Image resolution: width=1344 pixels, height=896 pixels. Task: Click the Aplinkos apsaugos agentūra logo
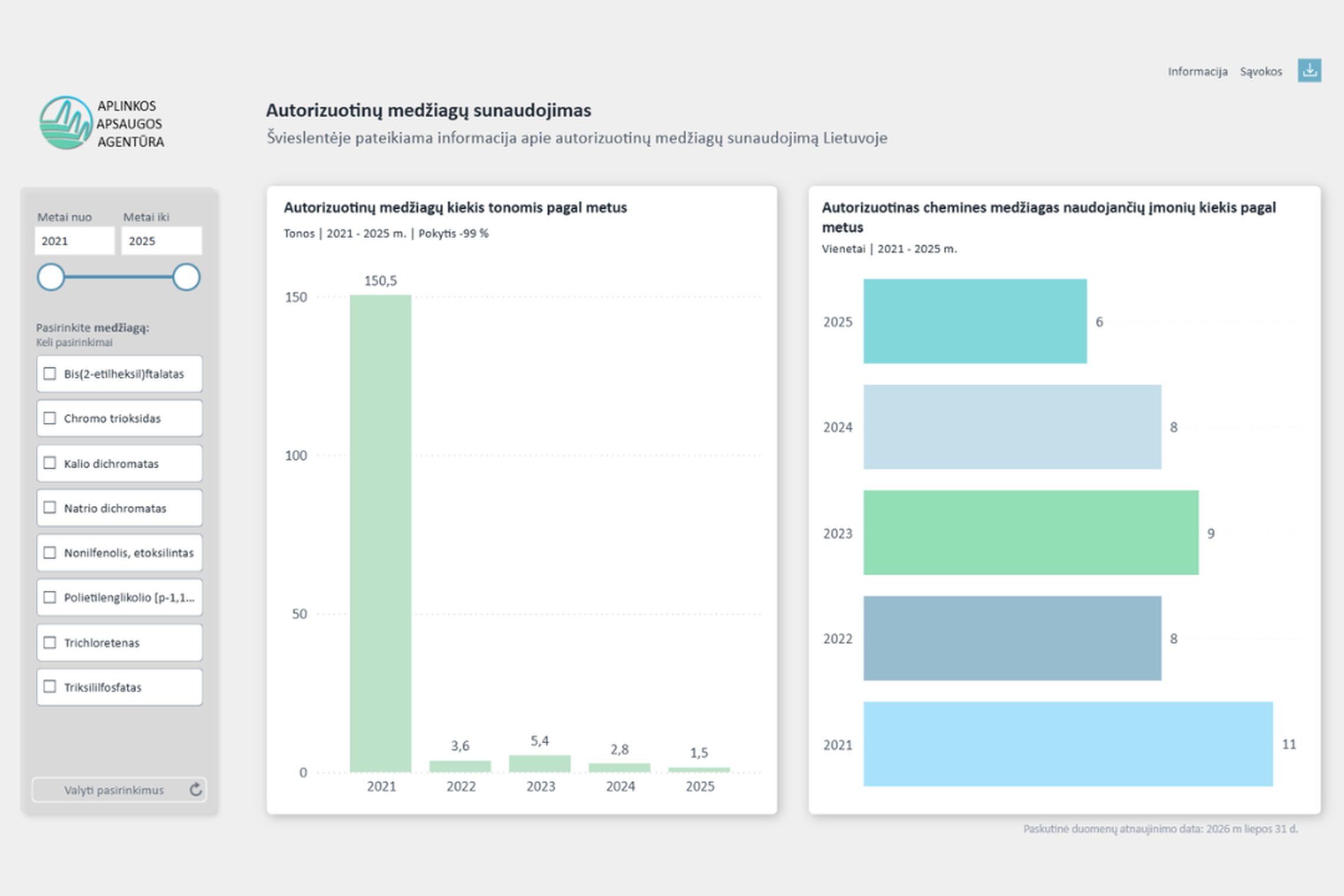pyautogui.click(x=101, y=123)
